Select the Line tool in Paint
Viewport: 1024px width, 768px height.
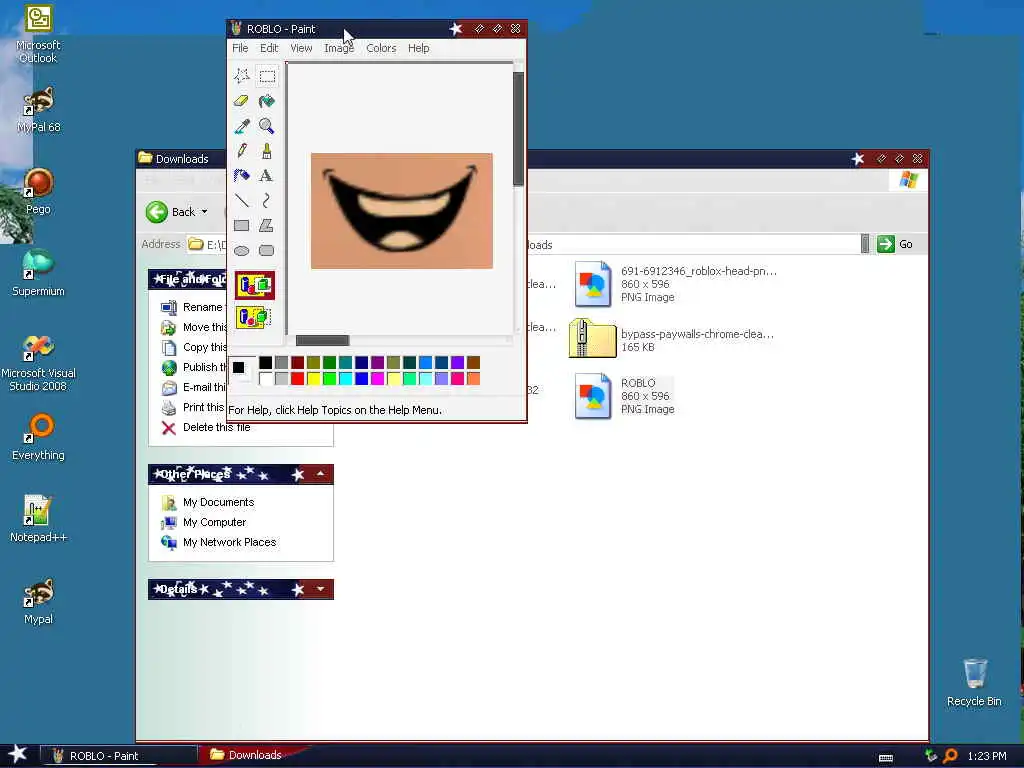(242, 200)
